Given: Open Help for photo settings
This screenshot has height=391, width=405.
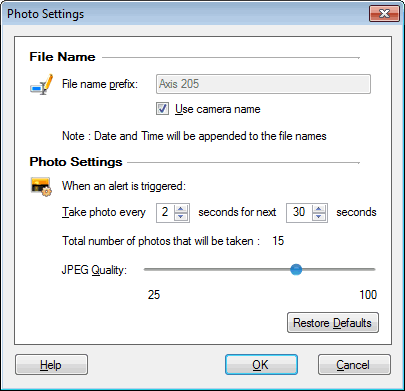Looking at the screenshot, I should (x=51, y=365).
